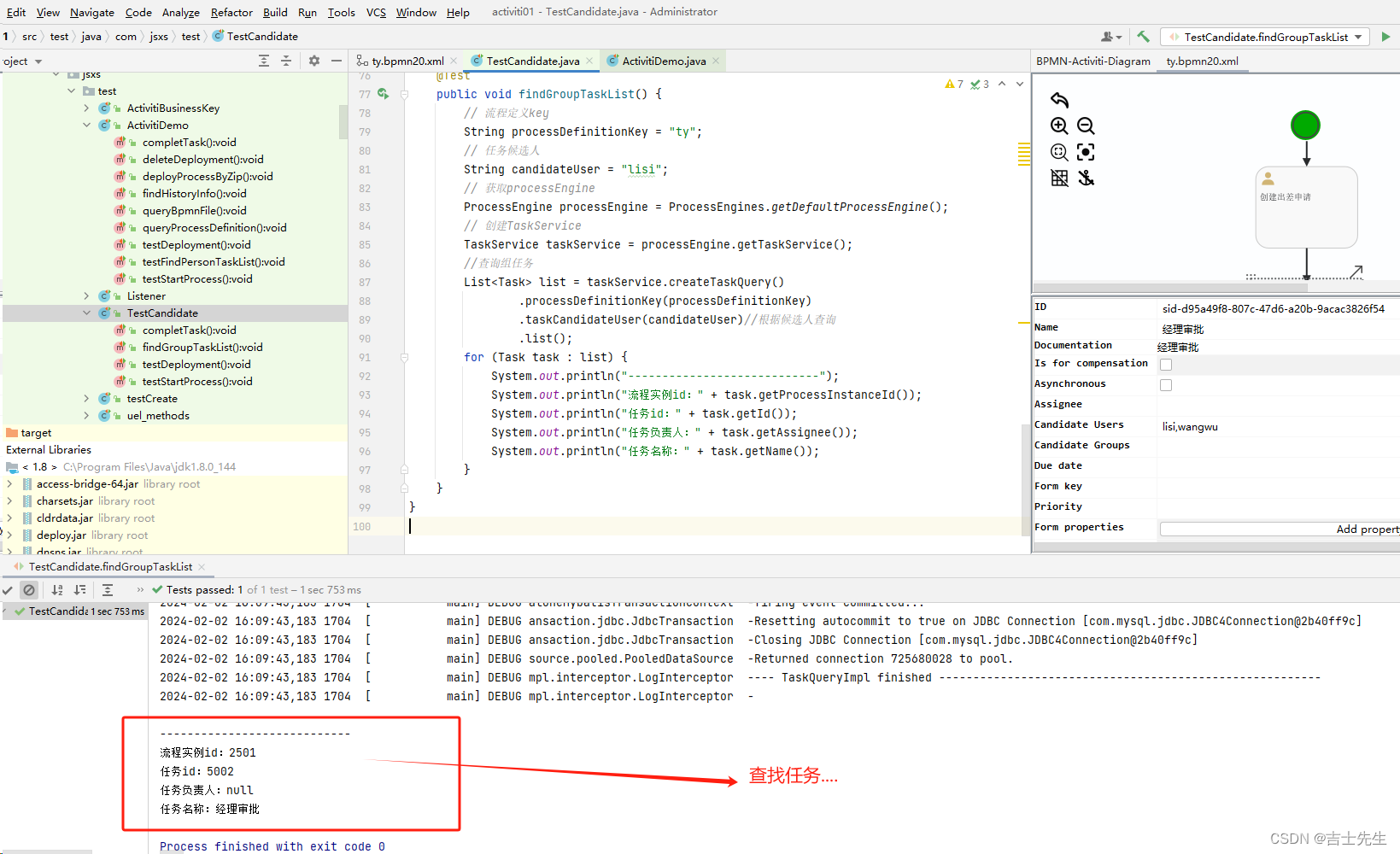This screenshot has height=854, width=1400.
Task: Select the target folder in project tree
Action: click(x=36, y=433)
